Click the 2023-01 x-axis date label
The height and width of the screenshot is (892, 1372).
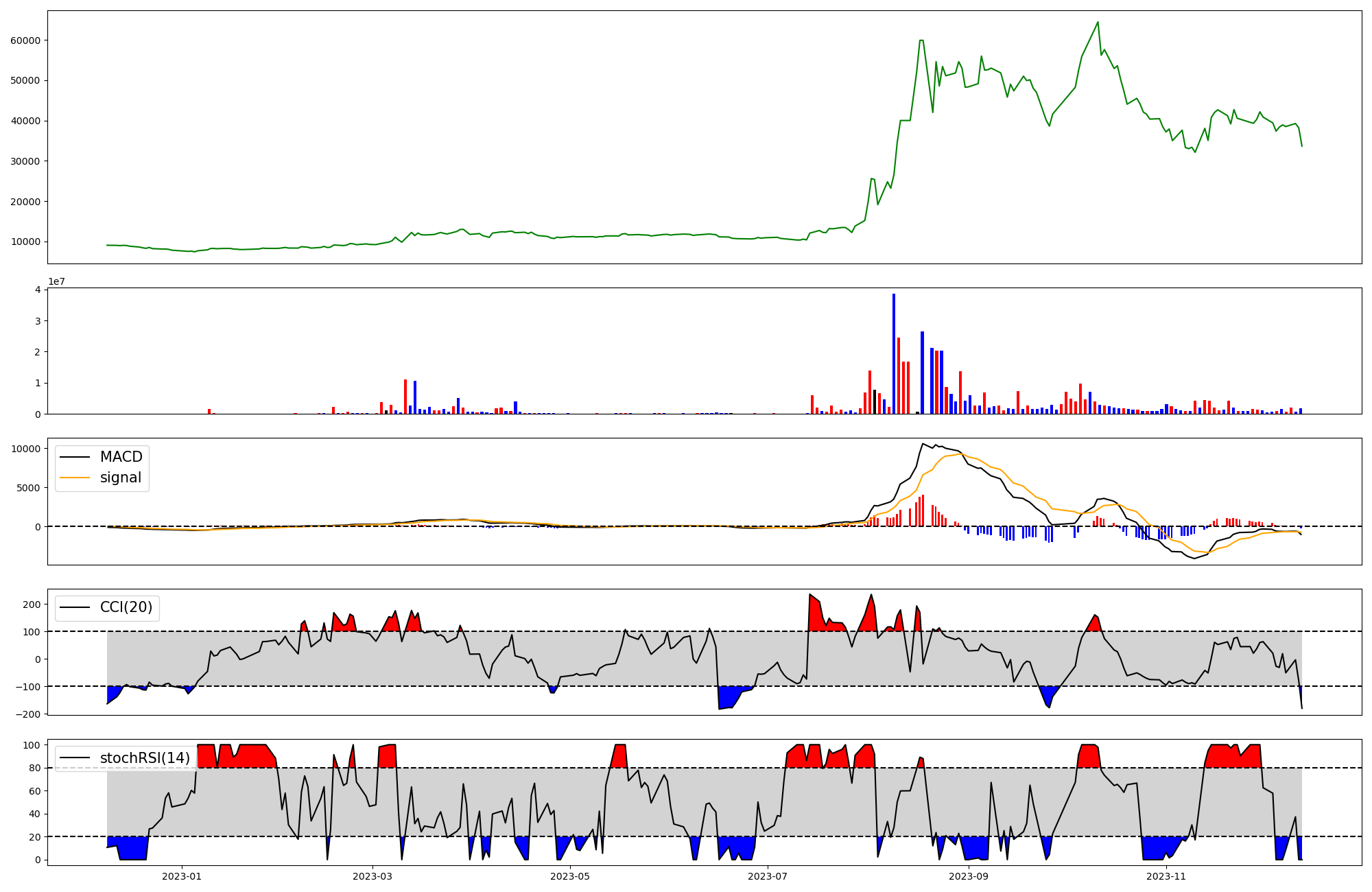[182, 876]
